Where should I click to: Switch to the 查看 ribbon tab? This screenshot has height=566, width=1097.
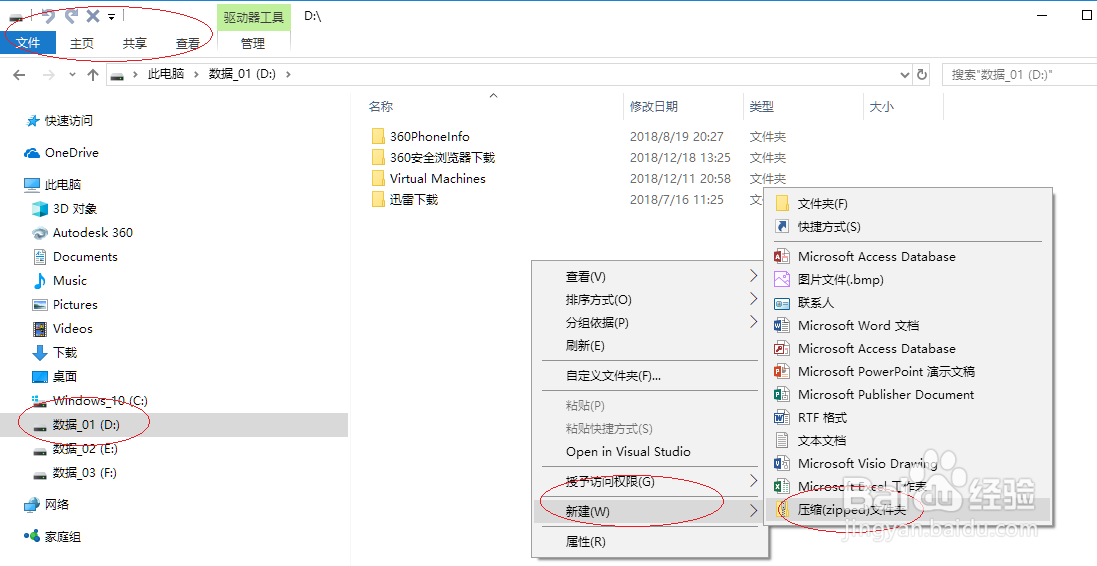point(187,43)
